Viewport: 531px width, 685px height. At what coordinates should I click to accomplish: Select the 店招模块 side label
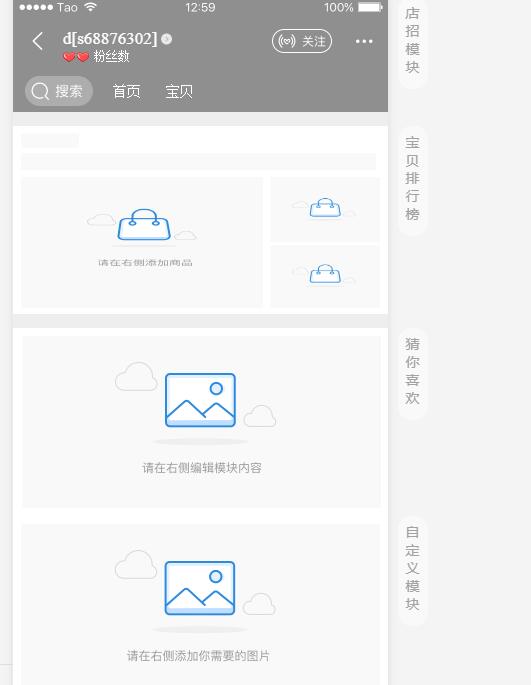tap(412, 40)
